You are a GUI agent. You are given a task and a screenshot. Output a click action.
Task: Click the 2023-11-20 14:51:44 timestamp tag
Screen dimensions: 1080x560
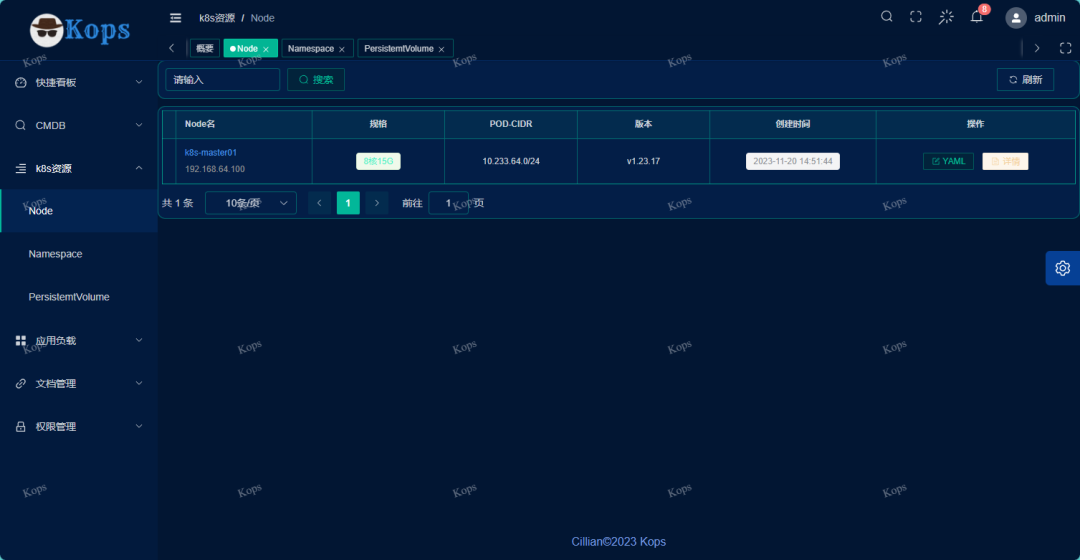(793, 161)
